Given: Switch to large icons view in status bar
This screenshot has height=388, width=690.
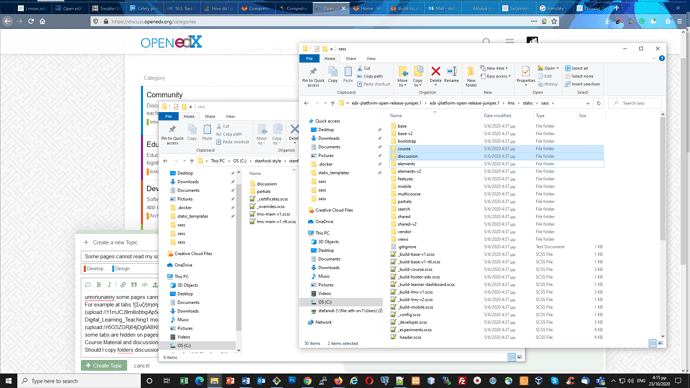Looking at the screenshot, I should 660,343.
